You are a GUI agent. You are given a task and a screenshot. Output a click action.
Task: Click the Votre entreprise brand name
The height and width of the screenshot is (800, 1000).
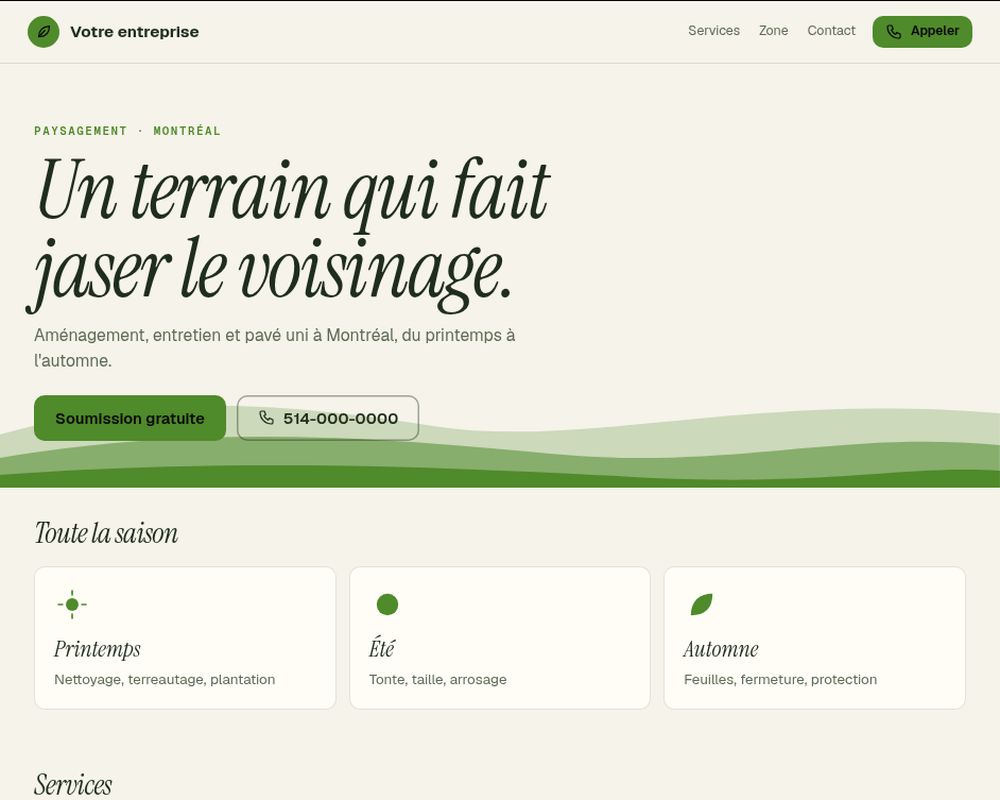tap(135, 31)
